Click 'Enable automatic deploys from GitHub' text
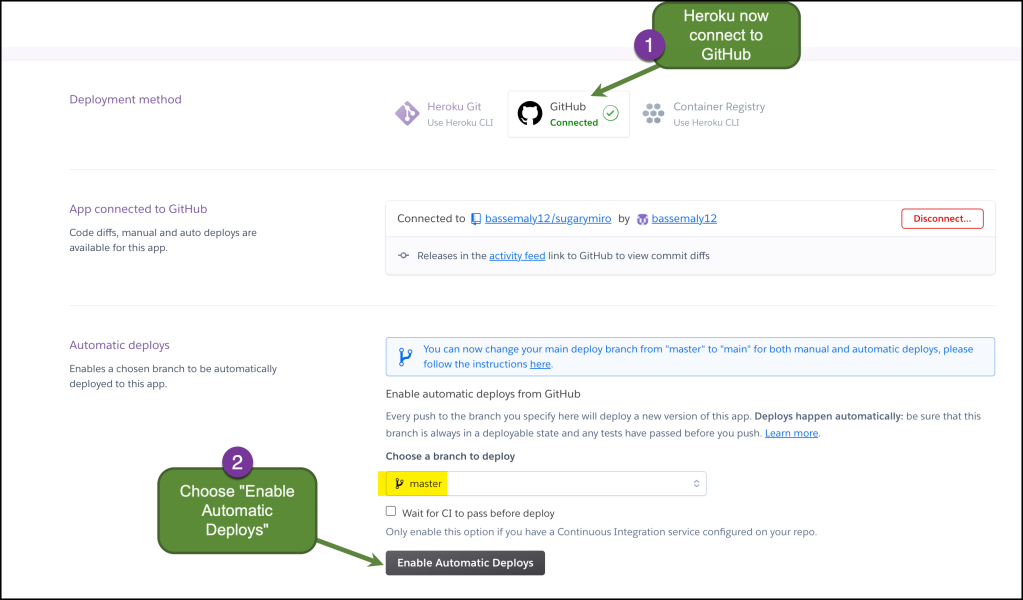The height and width of the screenshot is (600, 1023). point(483,394)
